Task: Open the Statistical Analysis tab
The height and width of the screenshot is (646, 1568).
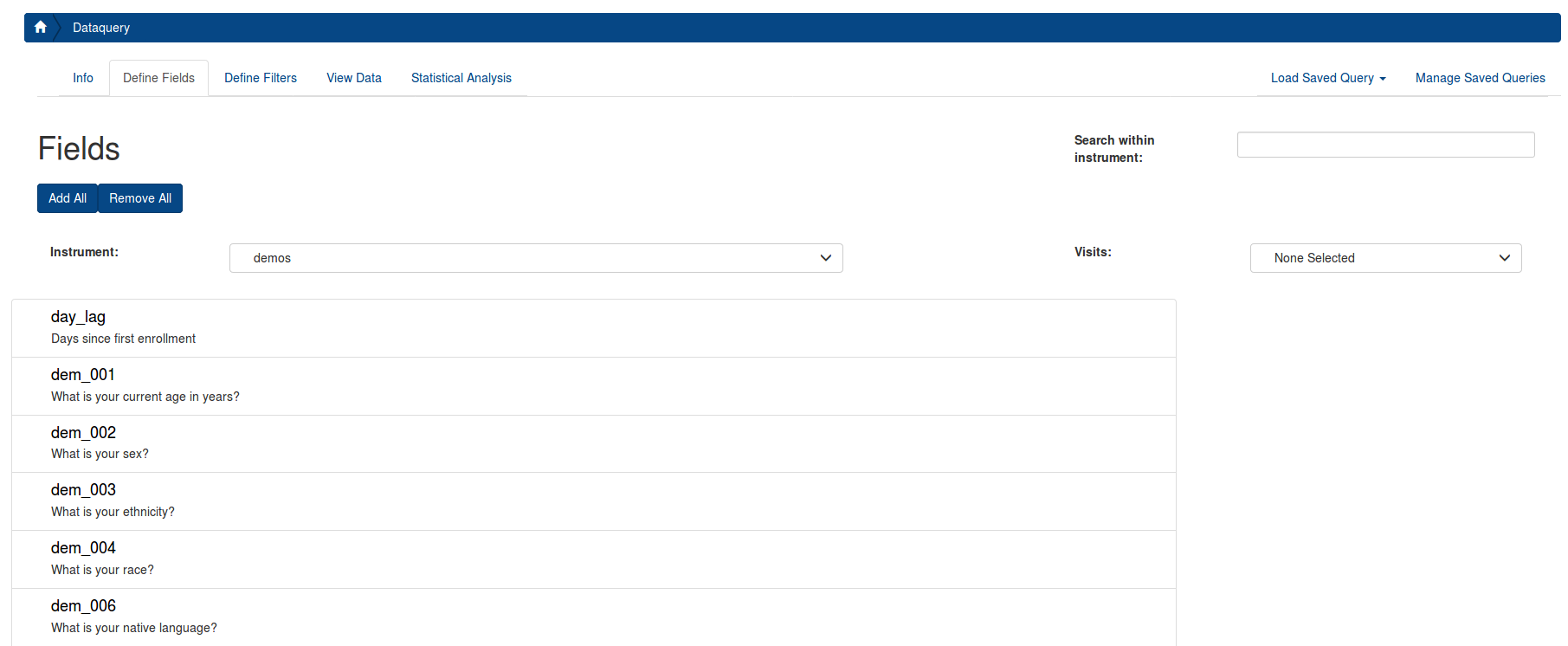Action: coord(461,78)
